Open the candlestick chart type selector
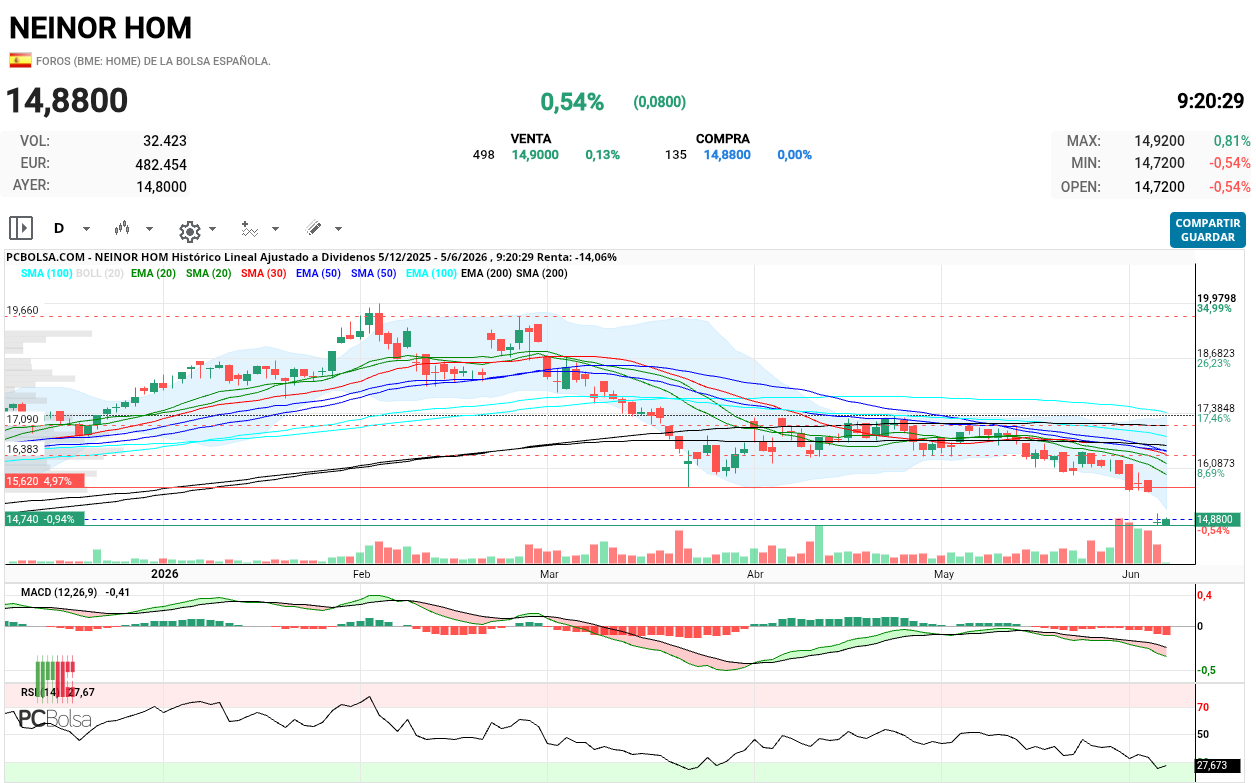1256x783 pixels. (123, 228)
